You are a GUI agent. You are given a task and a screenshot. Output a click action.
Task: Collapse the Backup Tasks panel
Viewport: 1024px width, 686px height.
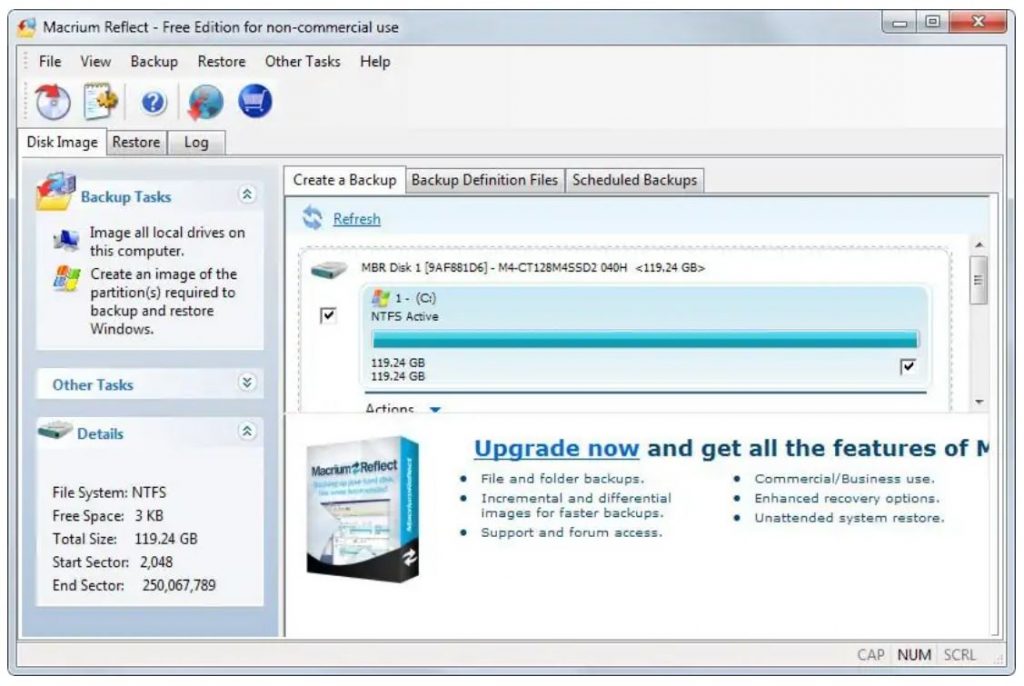tap(247, 195)
